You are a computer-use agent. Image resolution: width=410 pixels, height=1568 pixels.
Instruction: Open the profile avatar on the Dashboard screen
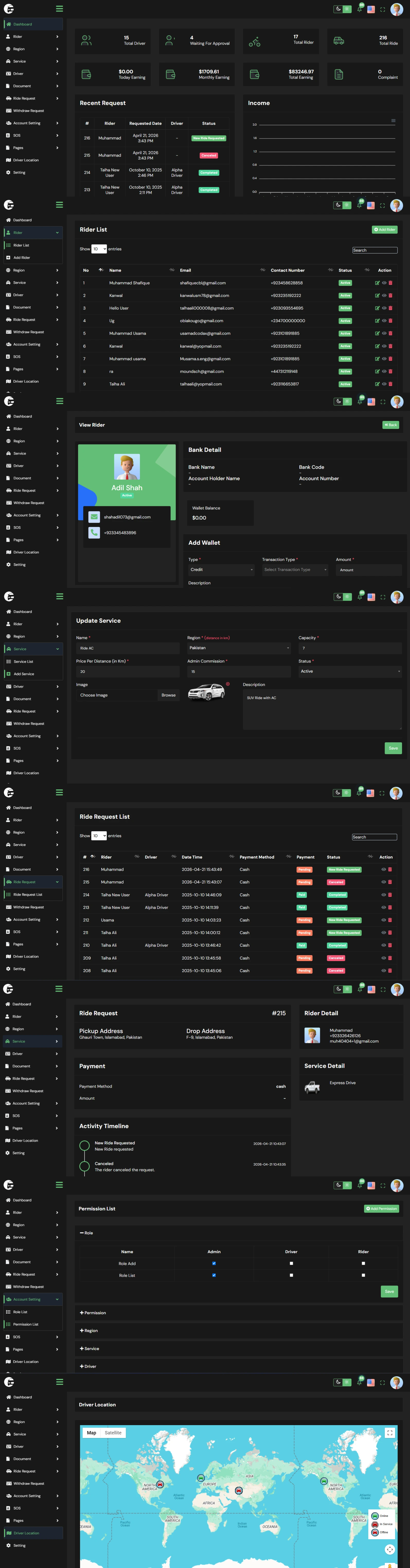pos(397,9)
